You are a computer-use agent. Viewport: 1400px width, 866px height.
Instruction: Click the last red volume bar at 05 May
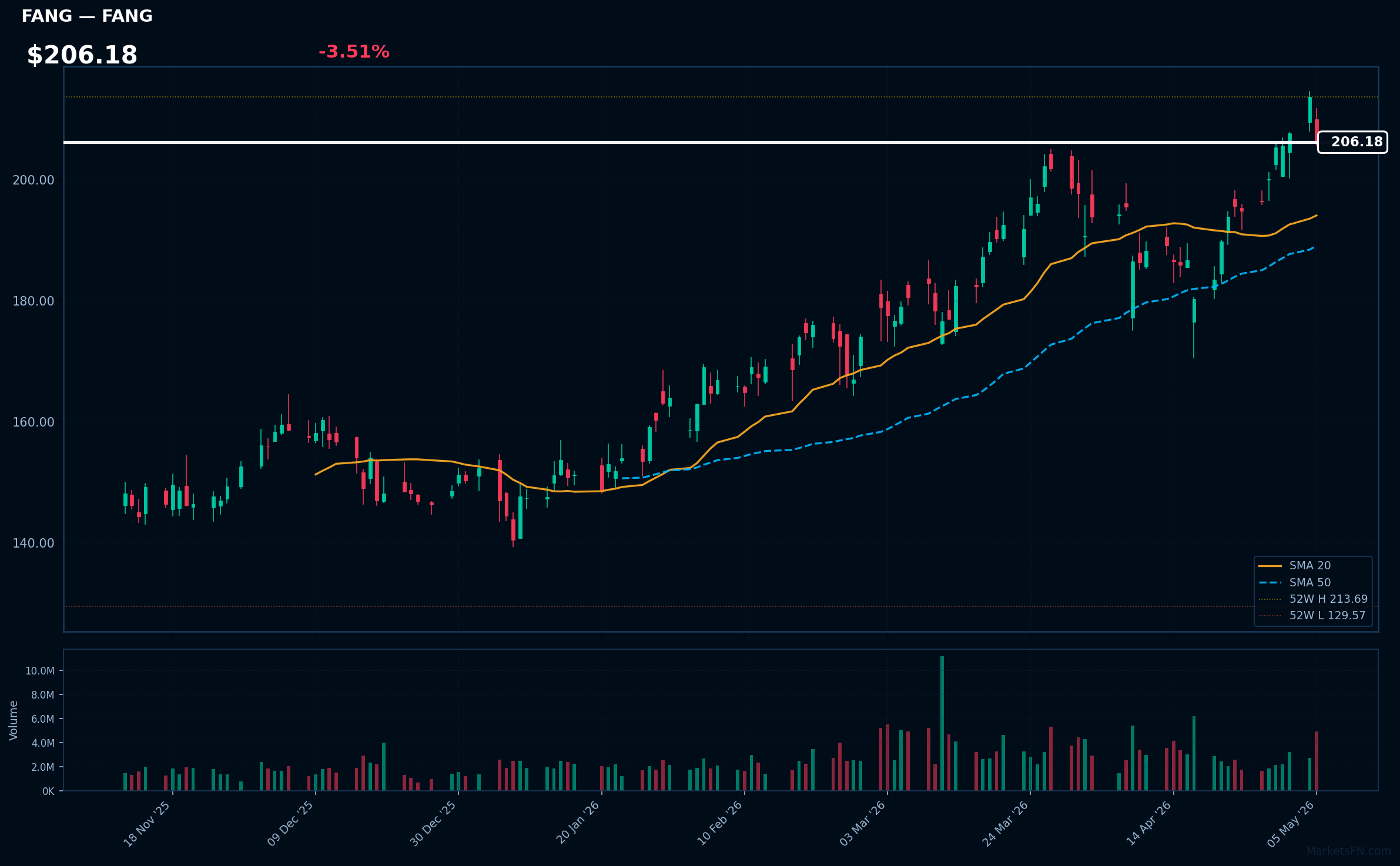(x=1317, y=761)
